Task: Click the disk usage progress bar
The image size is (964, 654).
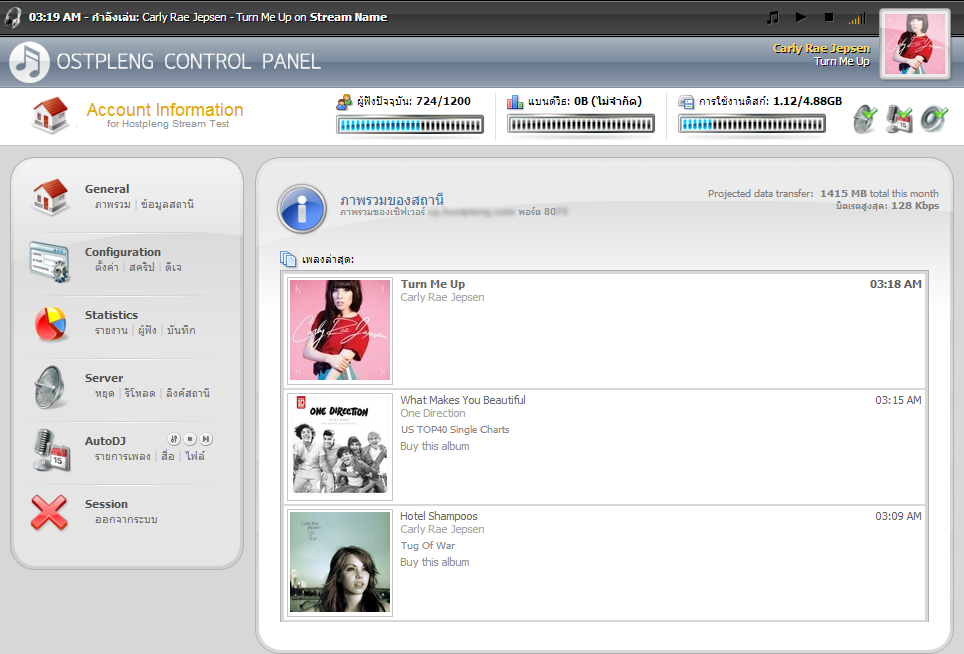Action: pyautogui.click(x=753, y=124)
